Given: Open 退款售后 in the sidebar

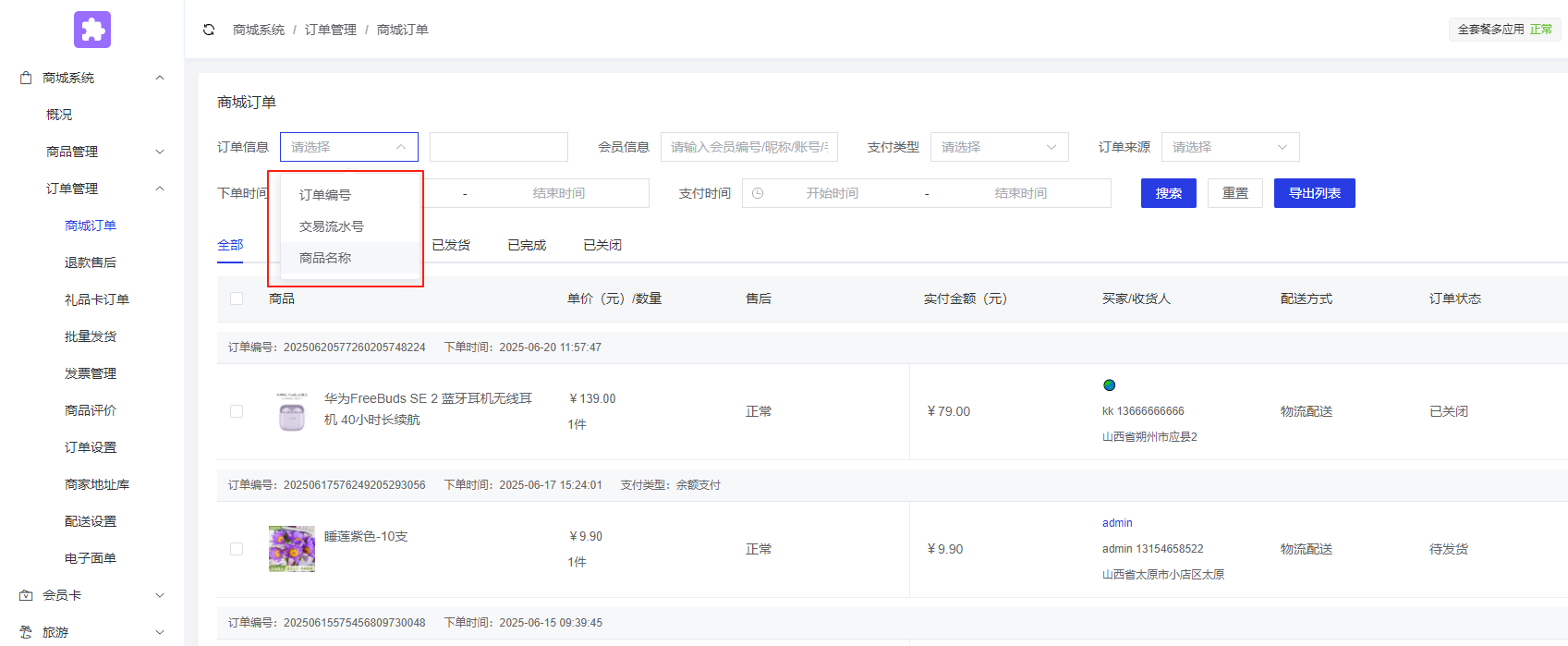Looking at the screenshot, I should pos(91,262).
